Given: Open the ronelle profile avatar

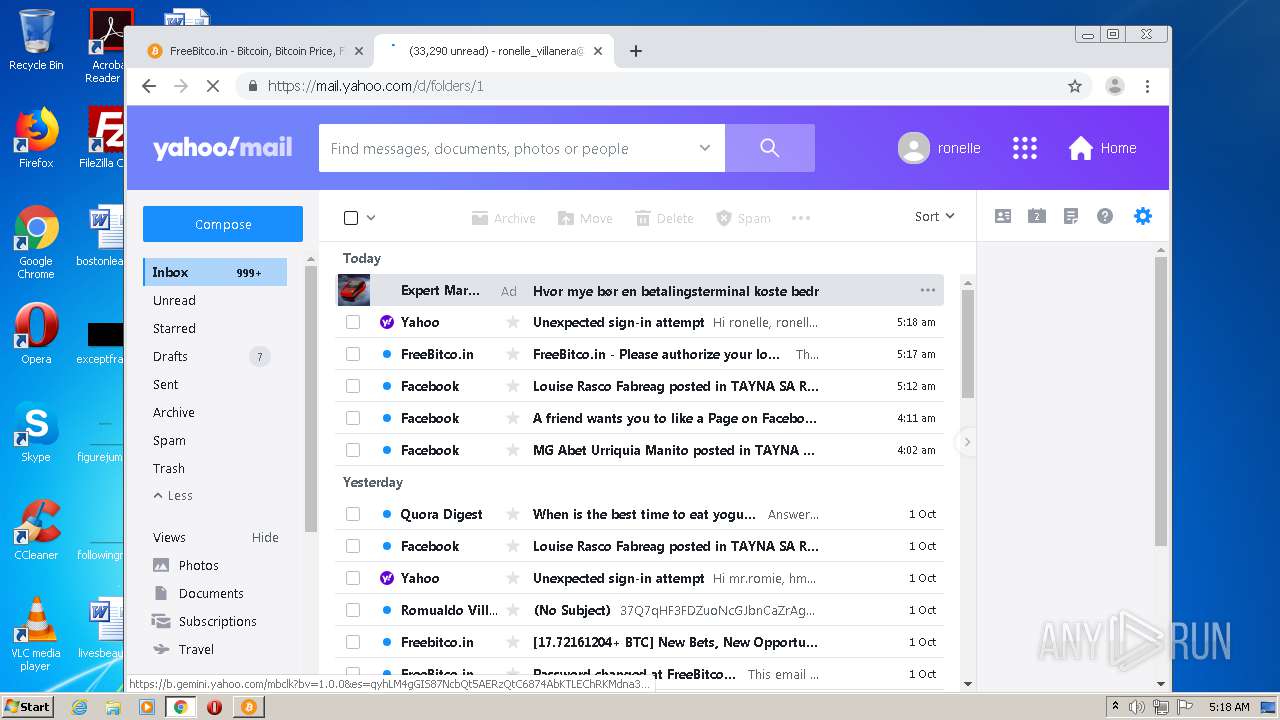Looking at the screenshot, I should [x=913, y=148].
